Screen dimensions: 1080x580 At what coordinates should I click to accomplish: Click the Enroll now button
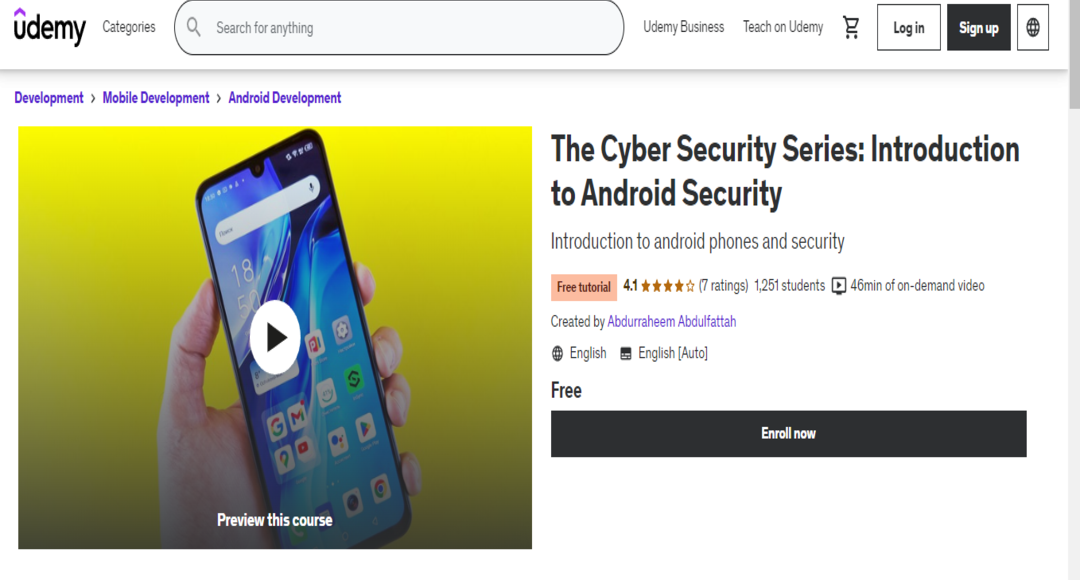point(789,433)
